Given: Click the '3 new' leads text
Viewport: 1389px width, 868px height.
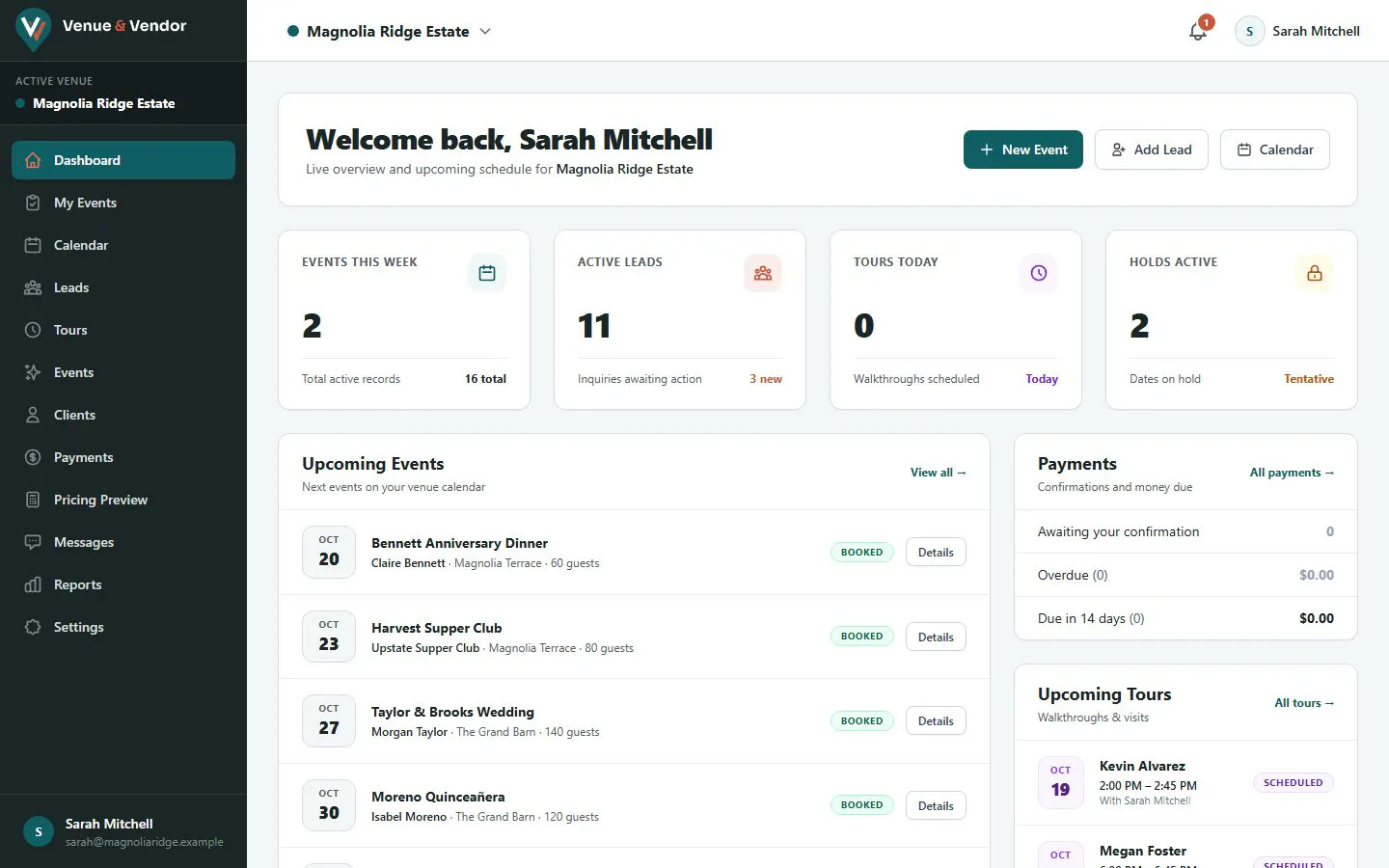Looking at the screenshot, I should [766, 379].
